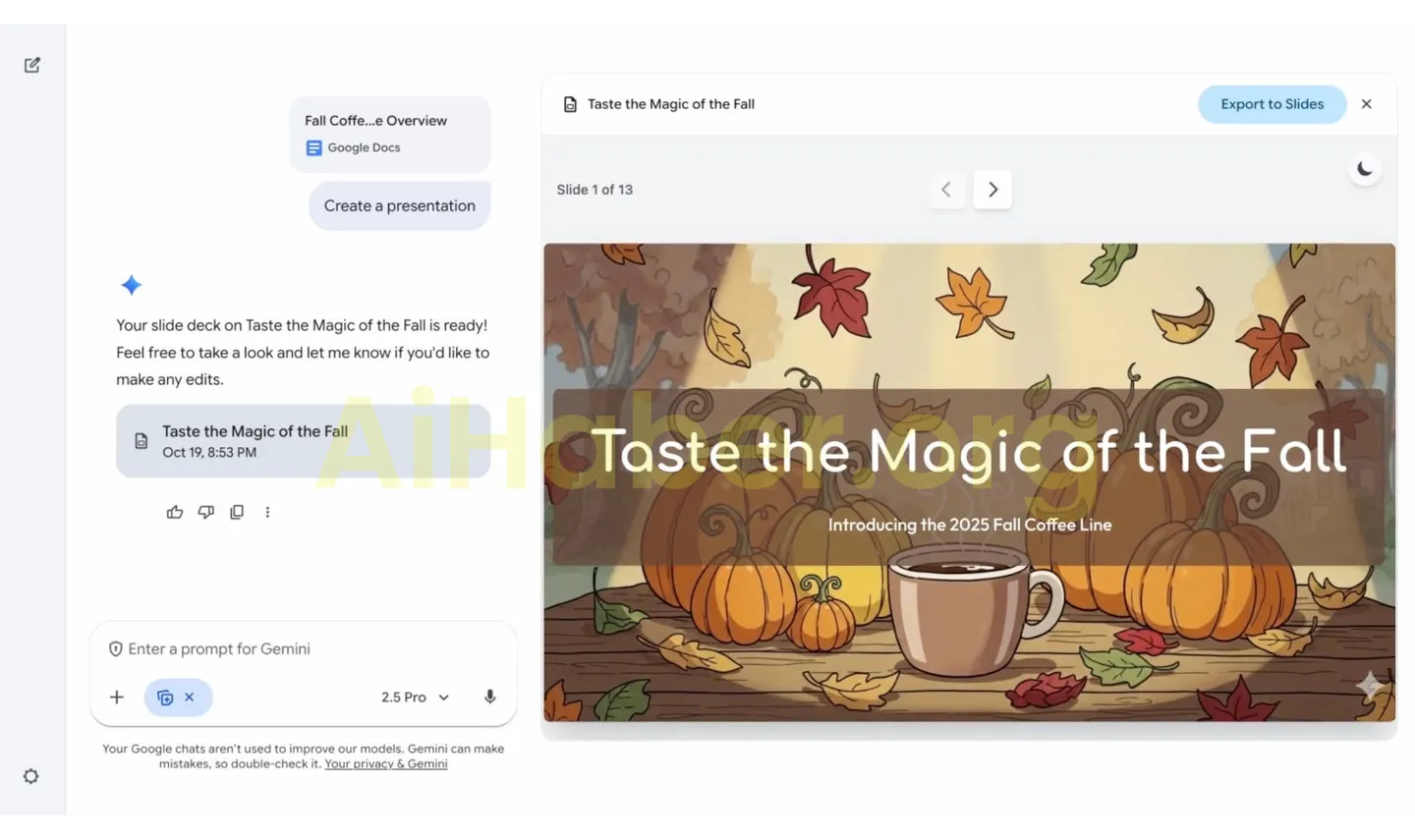Activate the microphone for voice input
Viewport: 1415px width, 840px height.
pos(489,697)
